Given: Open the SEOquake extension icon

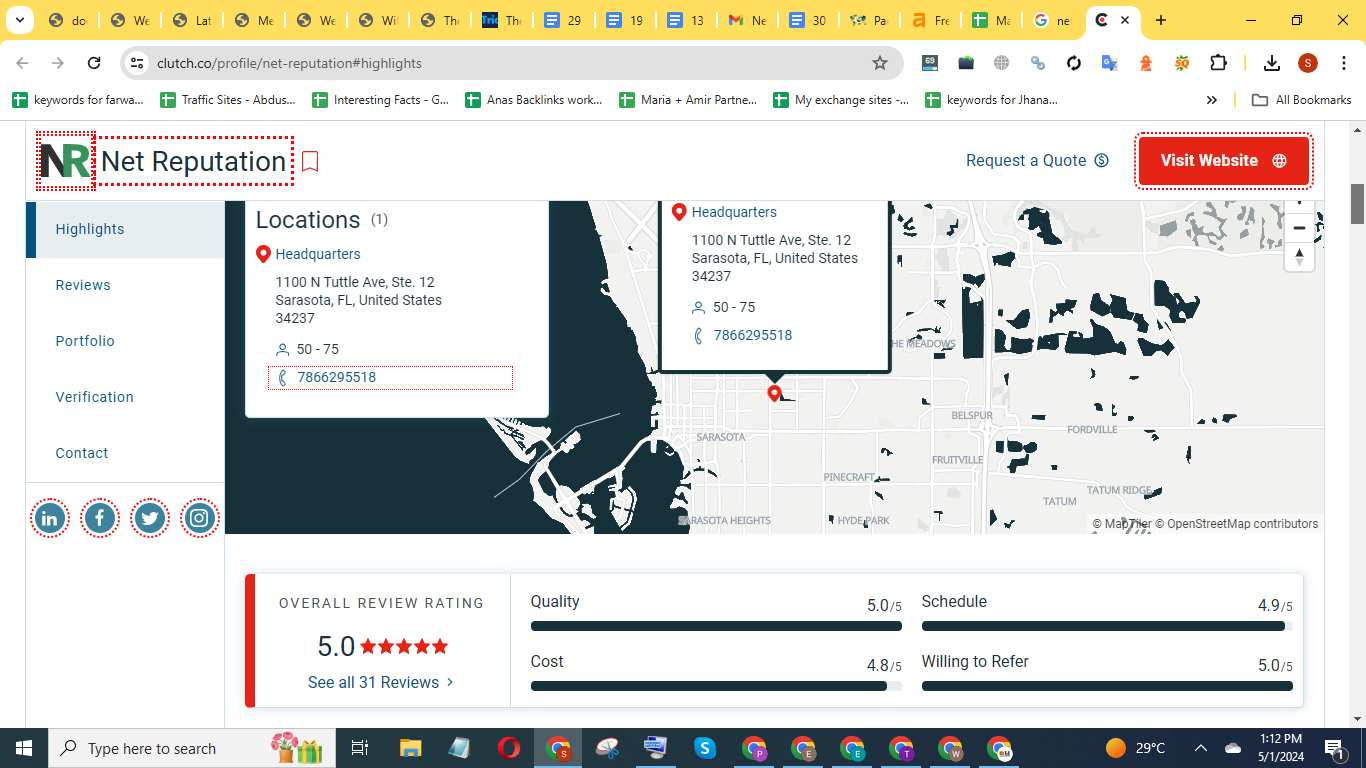Looking at the screenshot, I should coord(1182,63).
